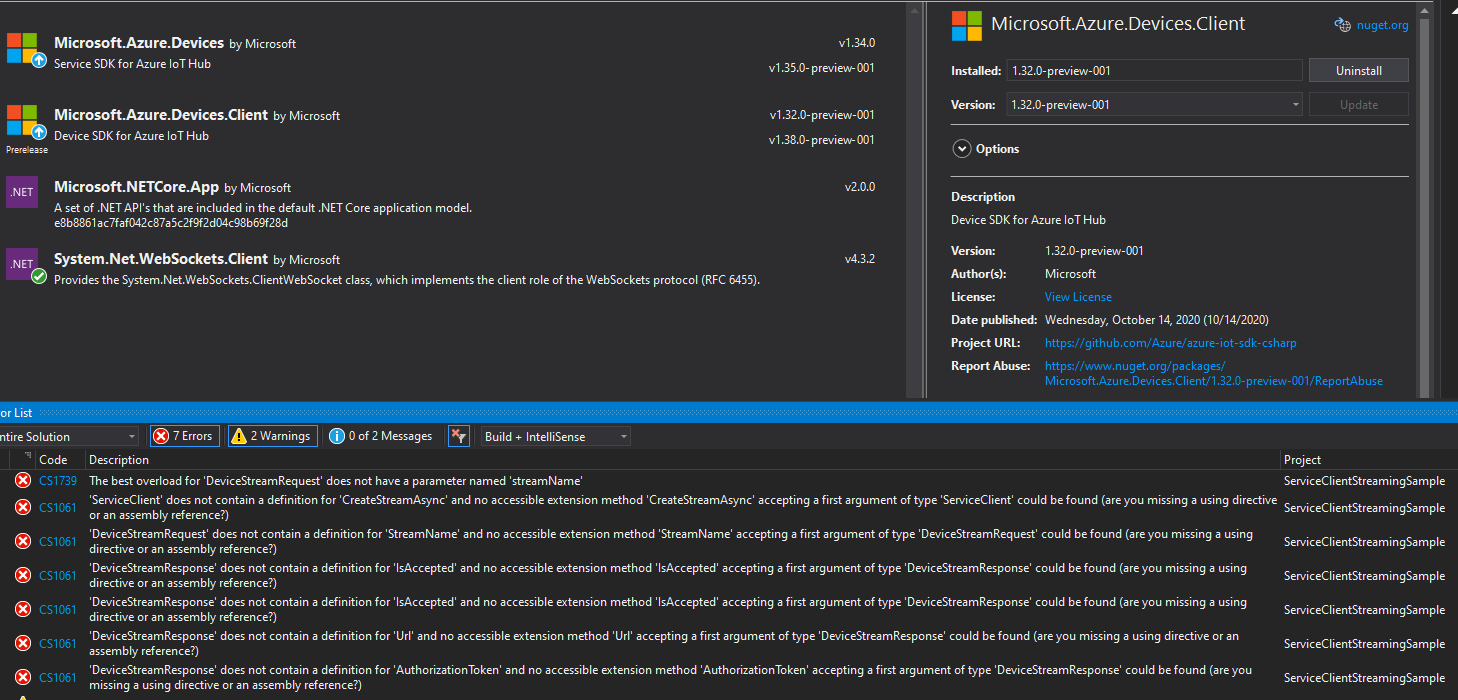This screenshot has height=700, width=1458.
Task: Click the multi-select filter icon in Error List
Action: coord(458,435)
